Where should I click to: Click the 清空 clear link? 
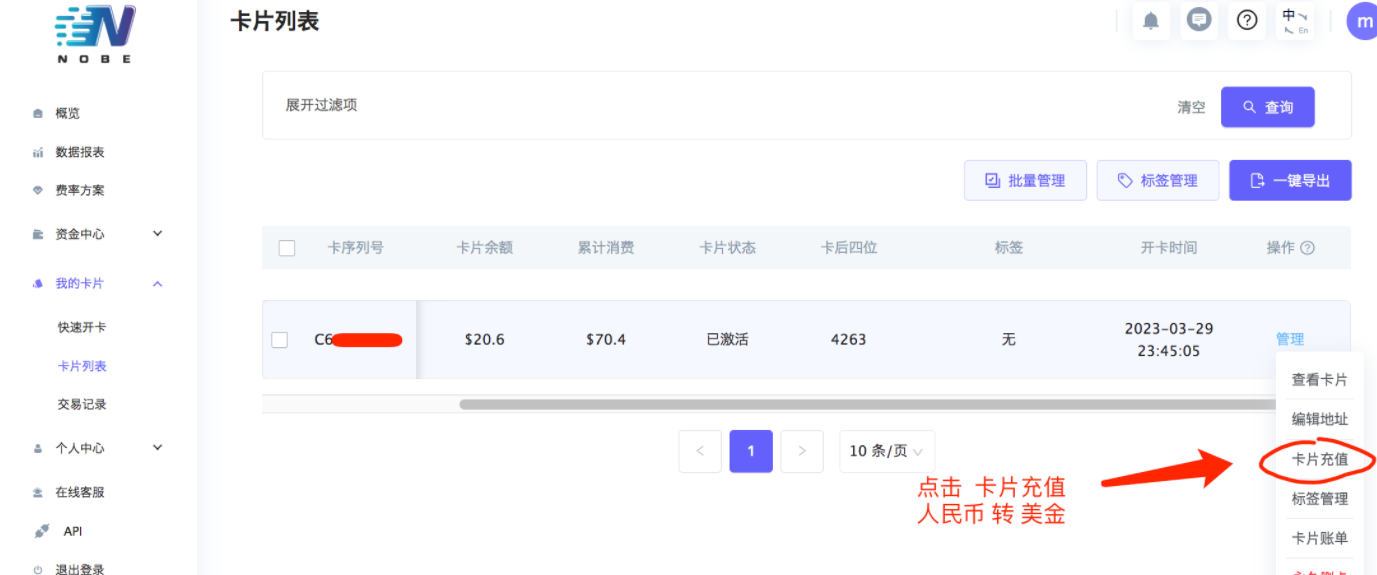pos(1191,107)
